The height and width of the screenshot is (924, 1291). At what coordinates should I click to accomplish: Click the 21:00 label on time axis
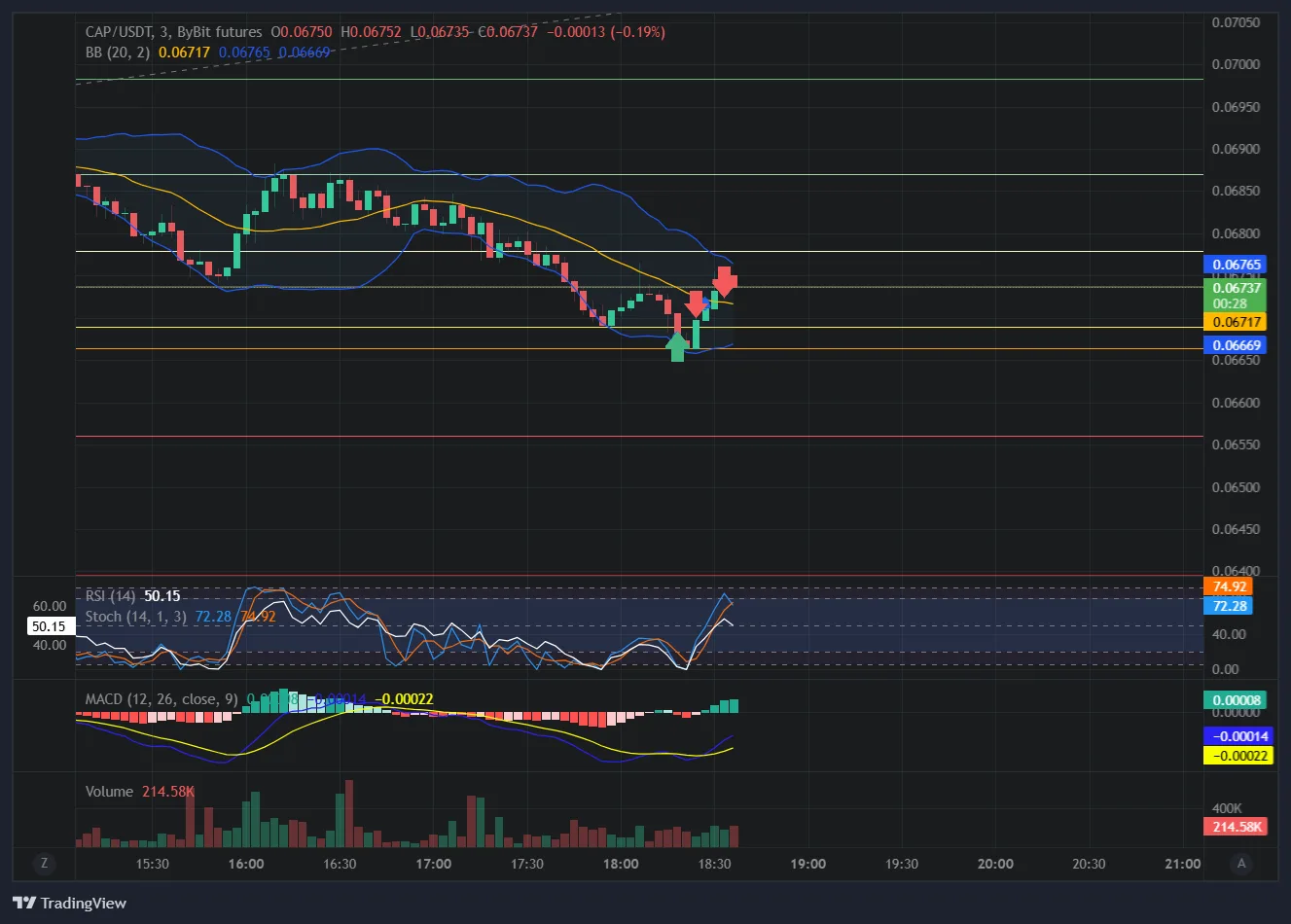(1182, 864)
